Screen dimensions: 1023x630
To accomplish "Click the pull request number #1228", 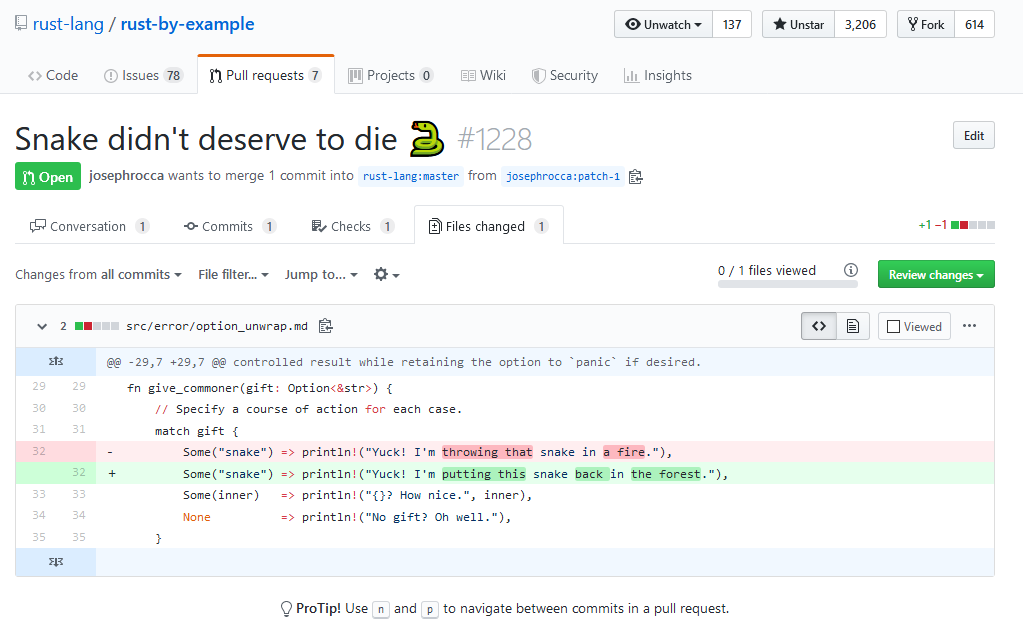I will pos(495,139).
